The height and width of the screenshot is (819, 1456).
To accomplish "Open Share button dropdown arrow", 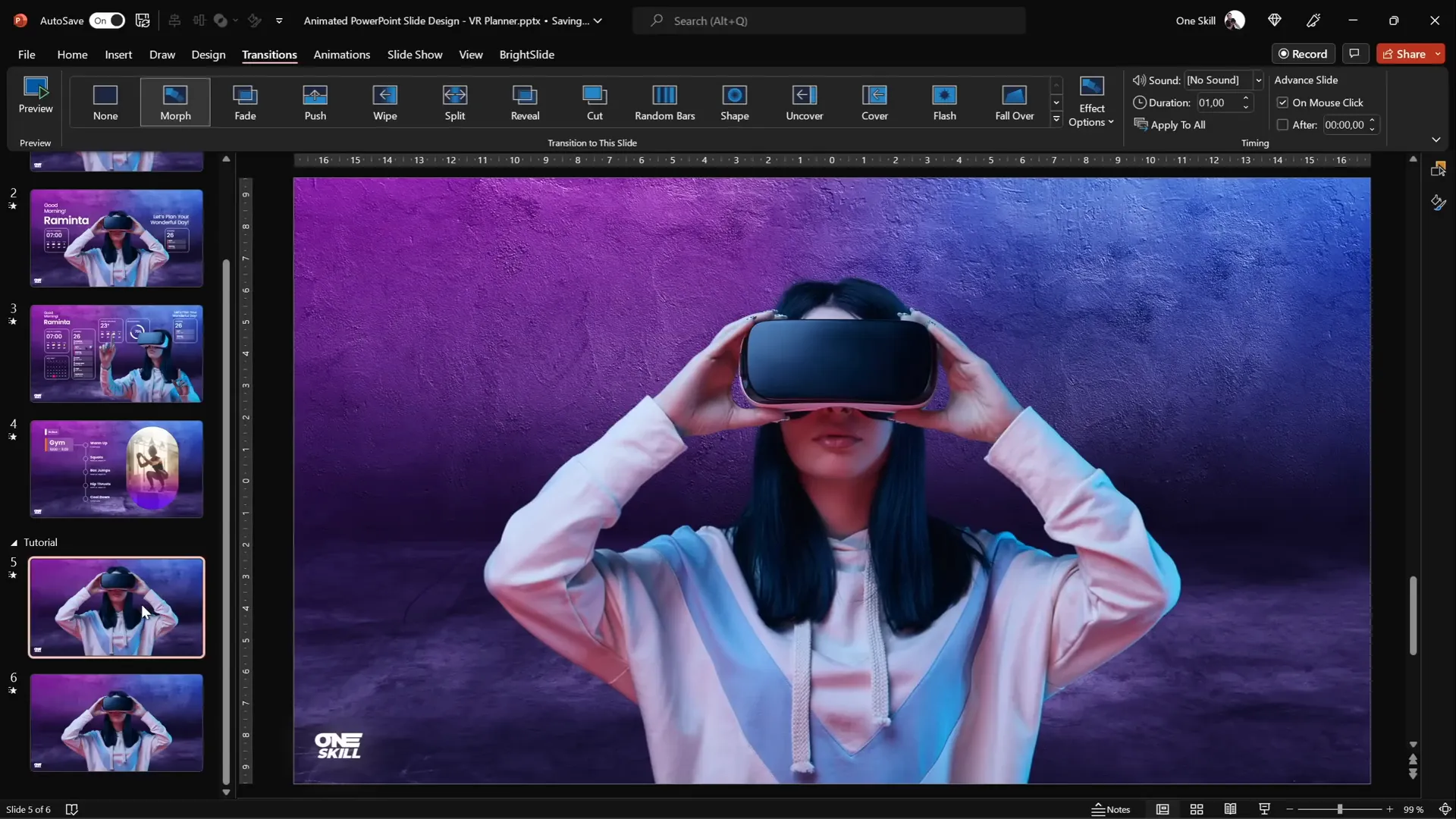I will click(x=1438, y=54).
